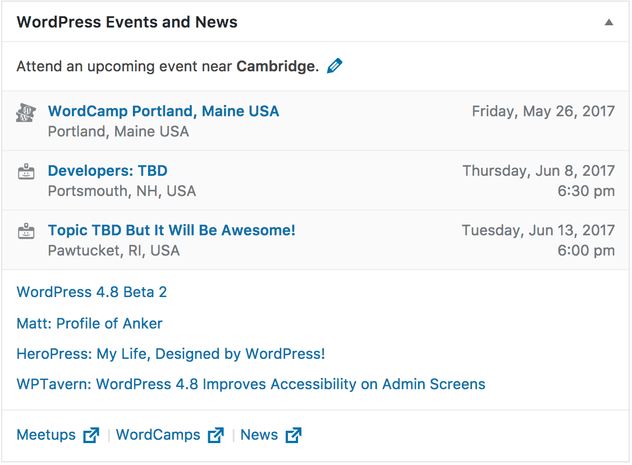
Task: Visit the Meetups footer link
Action: tap(46, 435)
